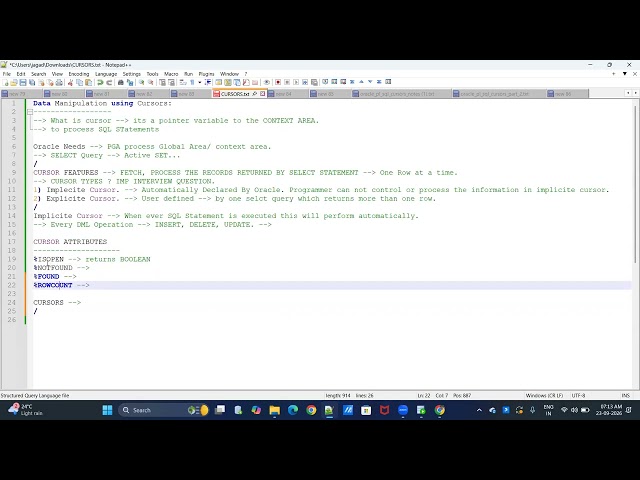Close the CURSORS.txt tab
The width and height of the screenshot is (640, 480).
[262, 94]
